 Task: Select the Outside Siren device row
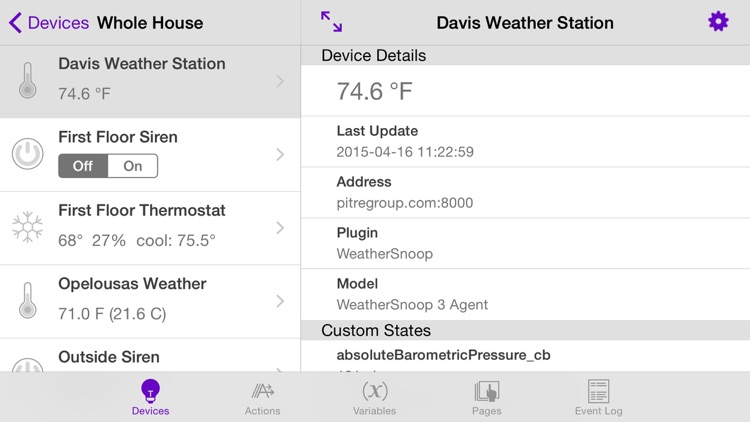pyautogui.click(x=150, y=355)
